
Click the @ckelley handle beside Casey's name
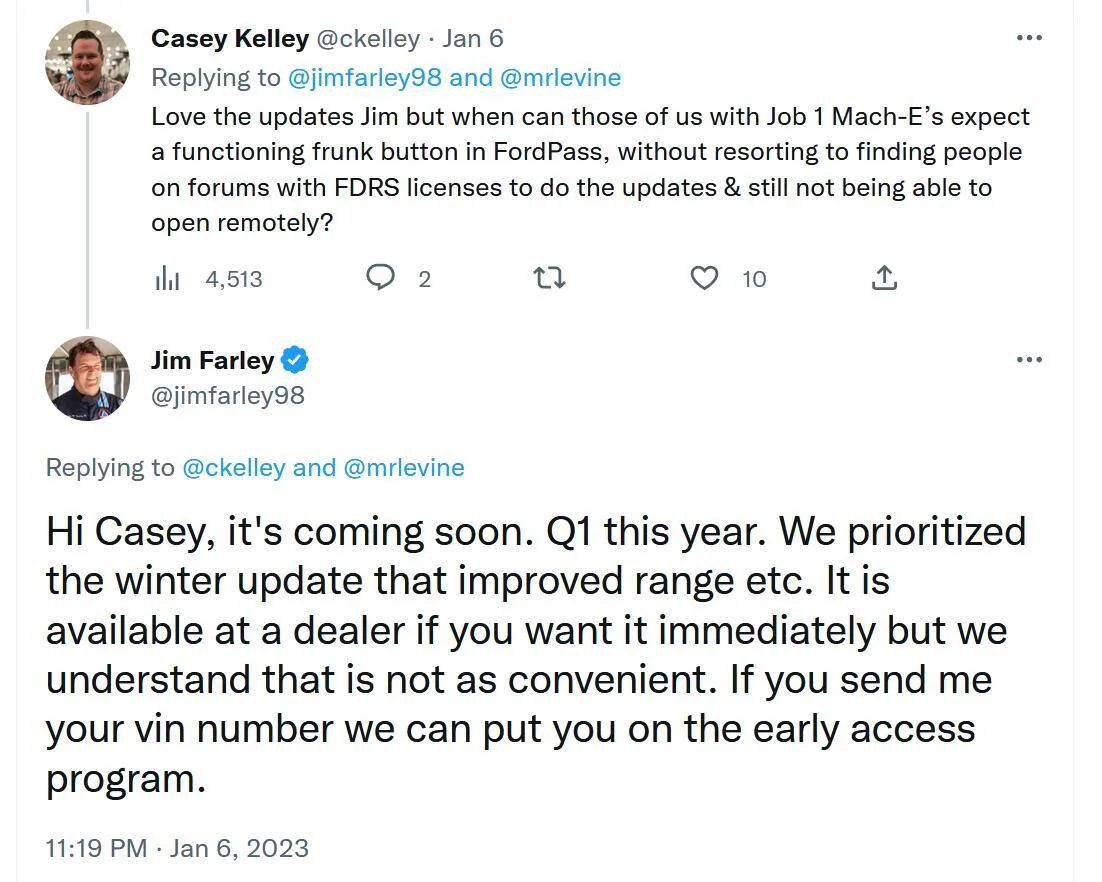(368, 39)
